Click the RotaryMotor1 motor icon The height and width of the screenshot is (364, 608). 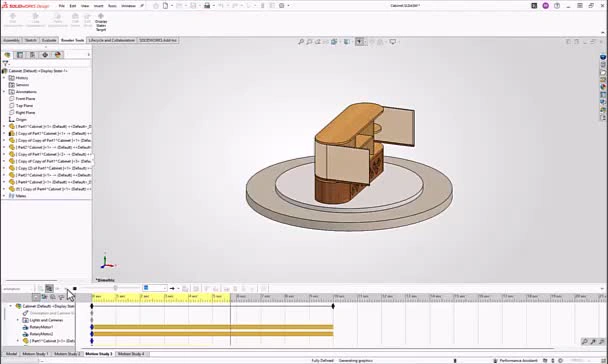point(26,327)
